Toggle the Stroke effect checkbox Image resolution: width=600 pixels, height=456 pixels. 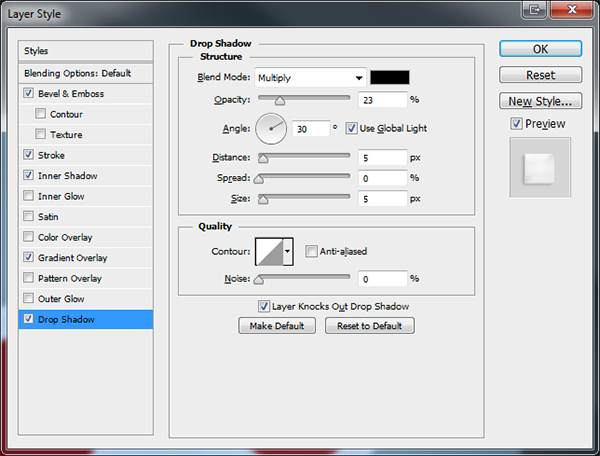coord(28,155)
